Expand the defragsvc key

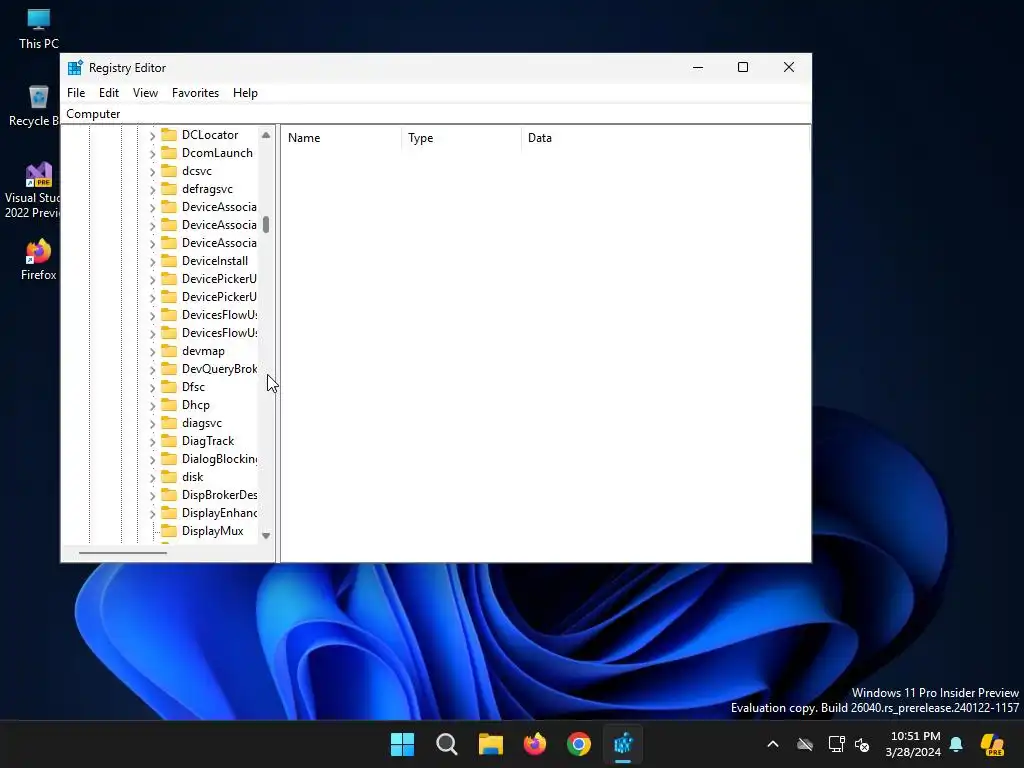[152, 189]
